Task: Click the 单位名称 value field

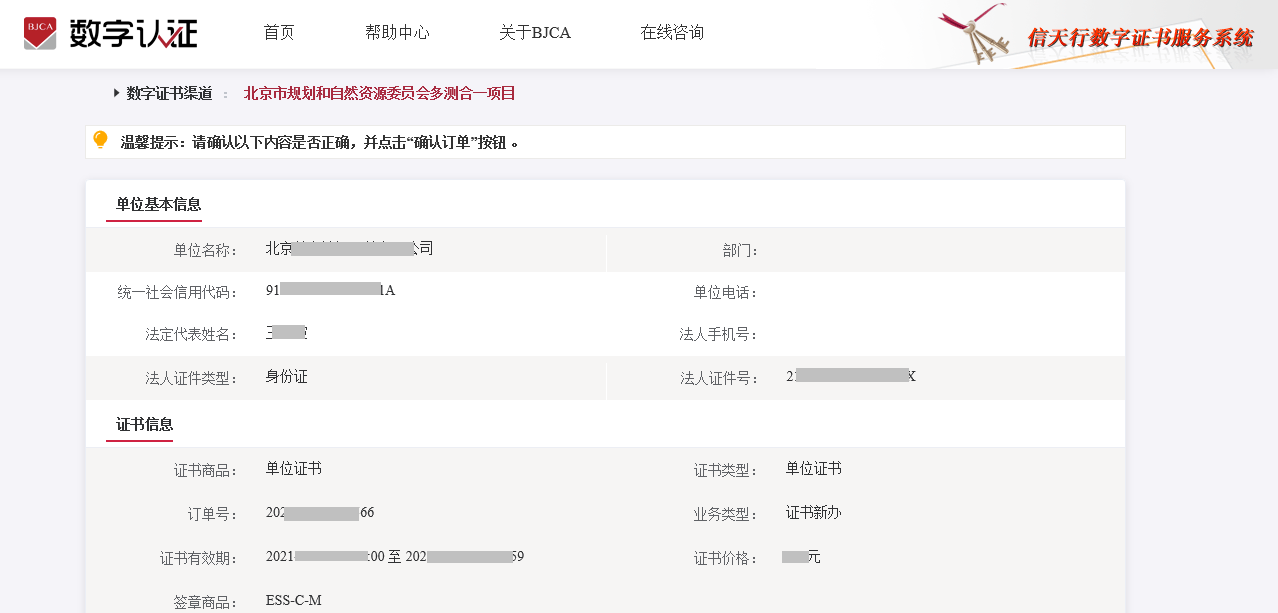Action: [349, 249]
